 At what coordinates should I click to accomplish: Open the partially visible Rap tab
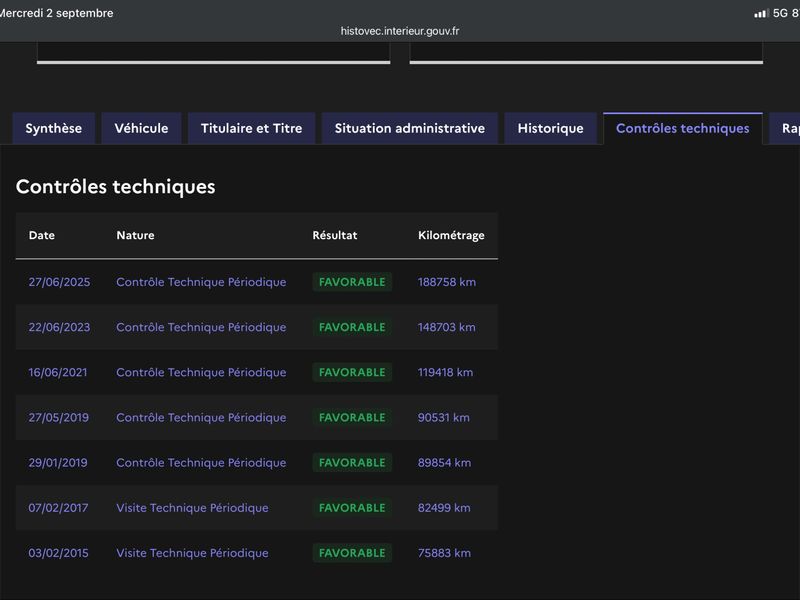point(786,128)
